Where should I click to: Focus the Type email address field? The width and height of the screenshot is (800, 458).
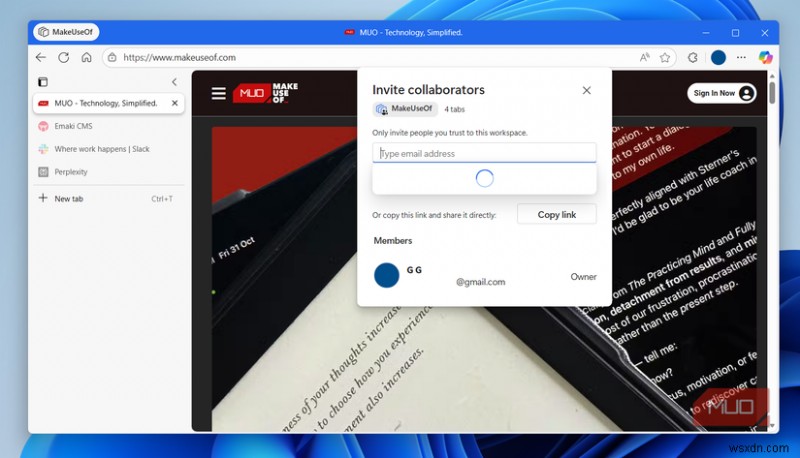point(484,153)
